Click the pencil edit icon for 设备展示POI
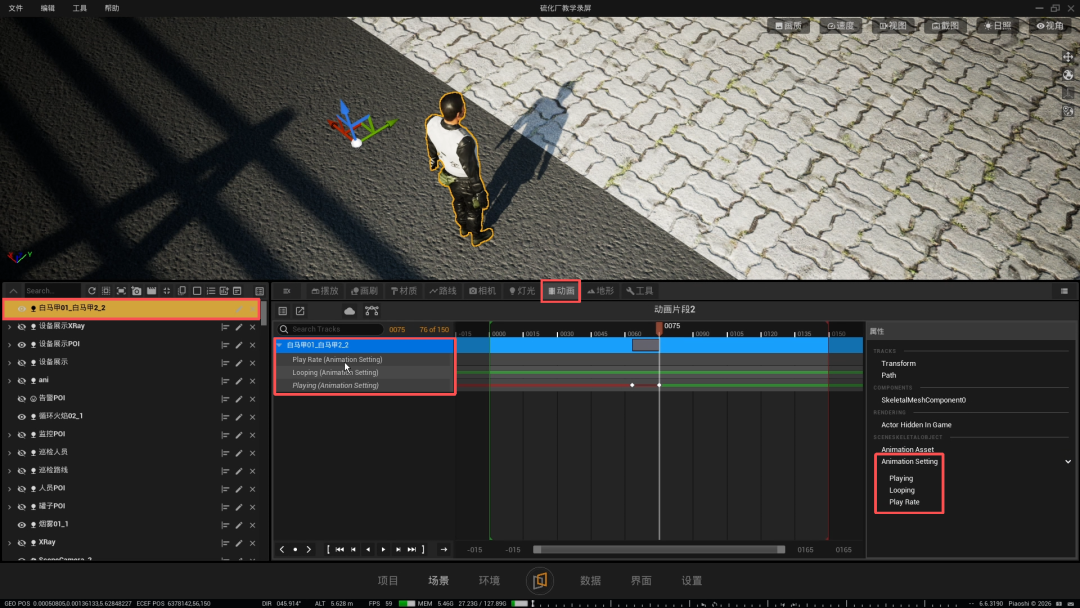Viewport: 1080px width, 608px height. coord(239,344)
